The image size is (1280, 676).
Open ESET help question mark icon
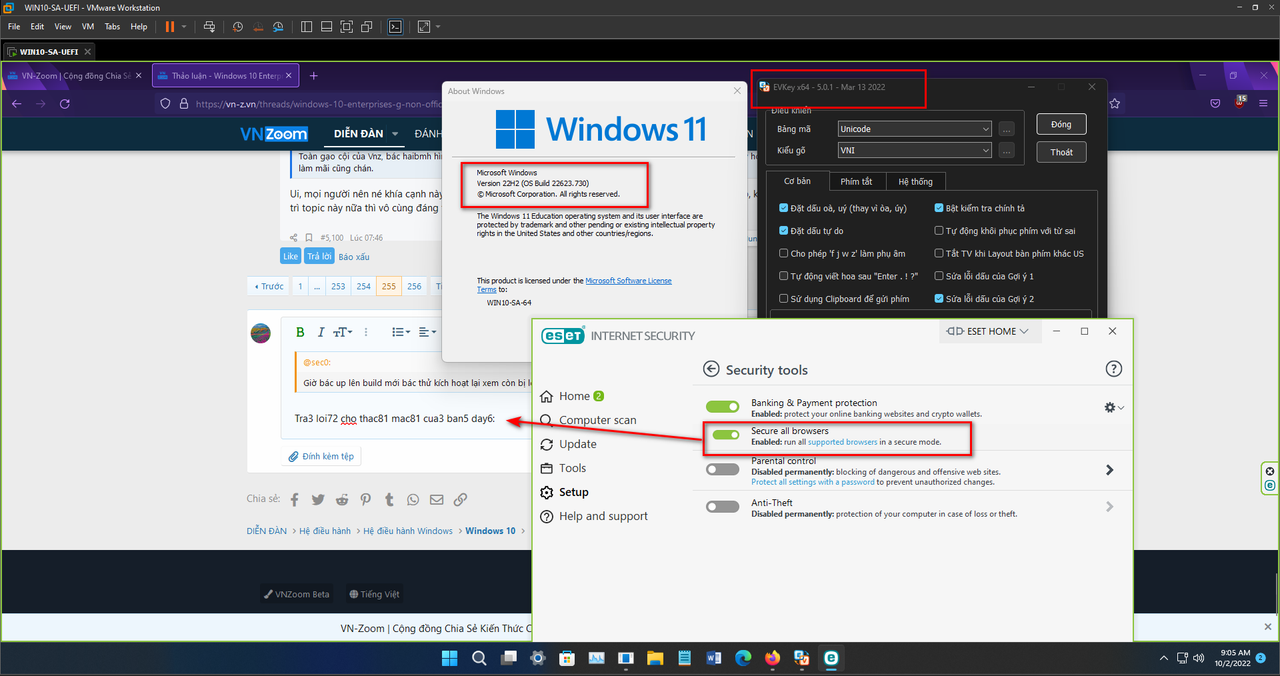pos(1114,369)
